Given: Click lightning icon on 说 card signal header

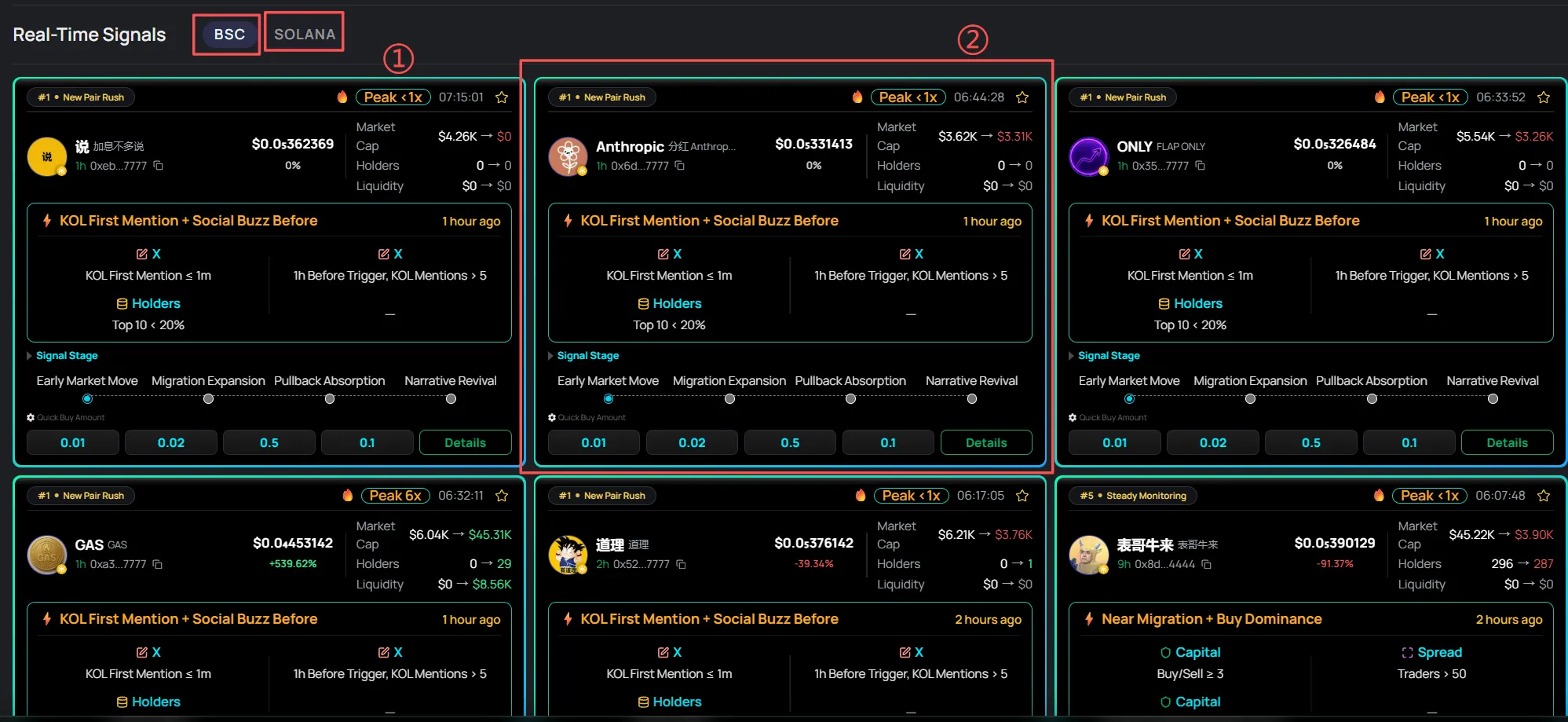Looking at the screenshot, I should point(47,221).
